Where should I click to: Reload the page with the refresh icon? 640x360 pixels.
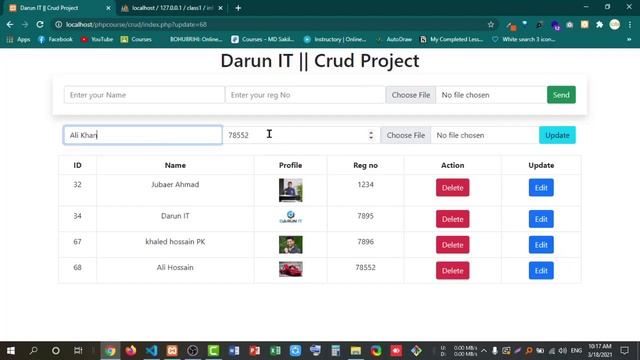tap(40, 24)
